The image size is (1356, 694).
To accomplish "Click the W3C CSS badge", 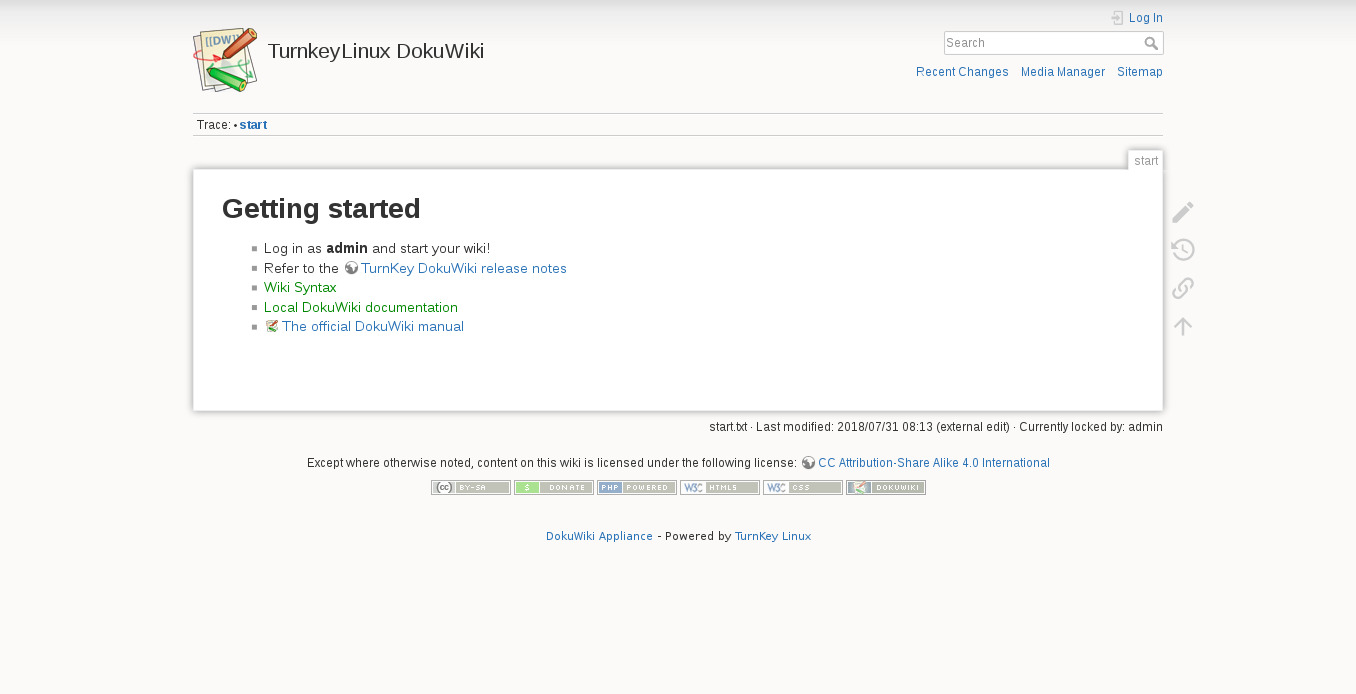I will [x=803, y=488].
